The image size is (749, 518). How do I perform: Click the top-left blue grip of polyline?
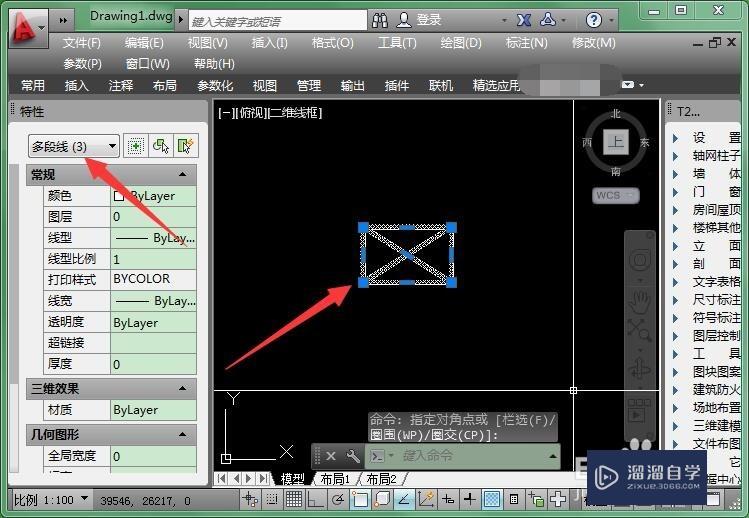tap(363, 227)
